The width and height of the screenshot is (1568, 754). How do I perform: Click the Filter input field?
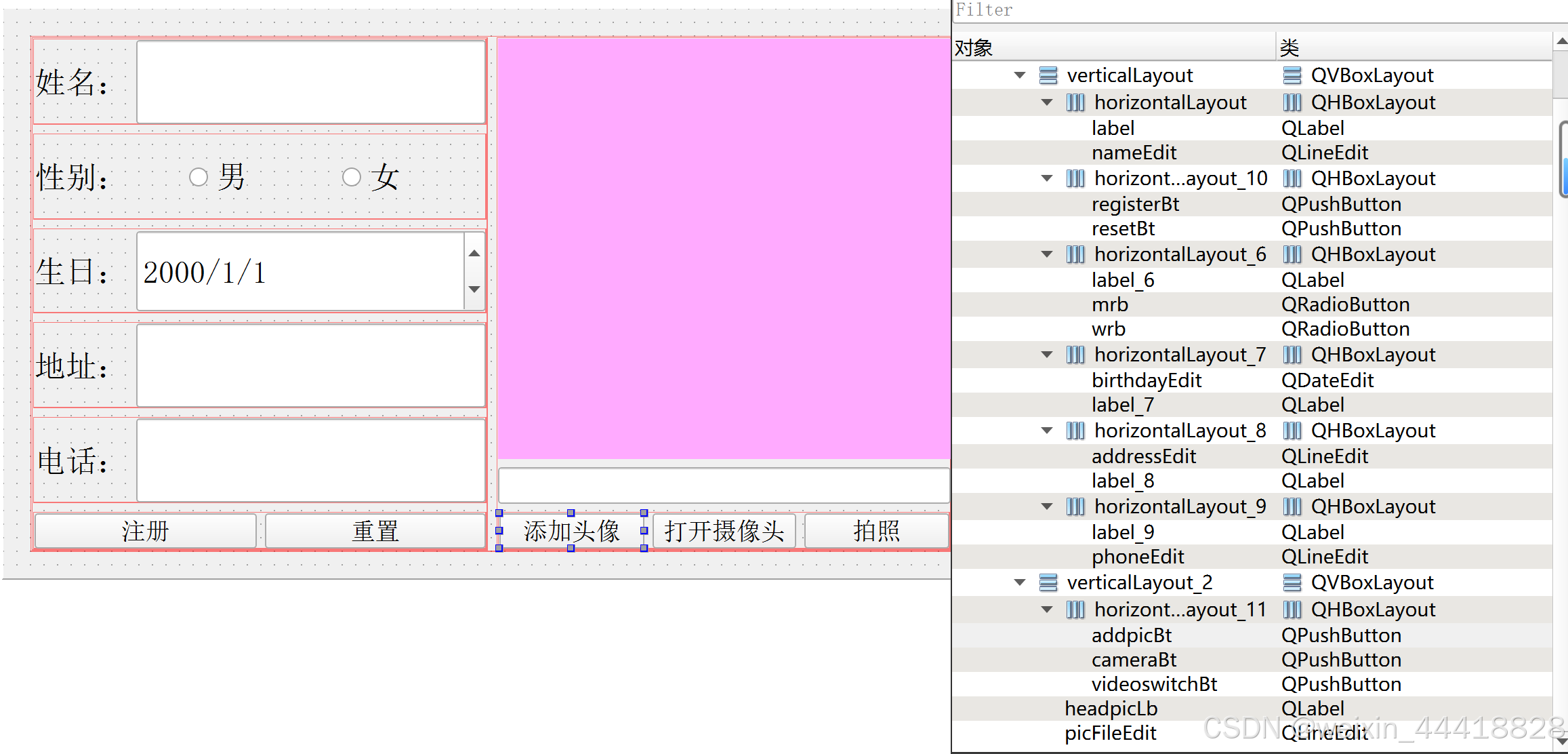(1254, 10)
